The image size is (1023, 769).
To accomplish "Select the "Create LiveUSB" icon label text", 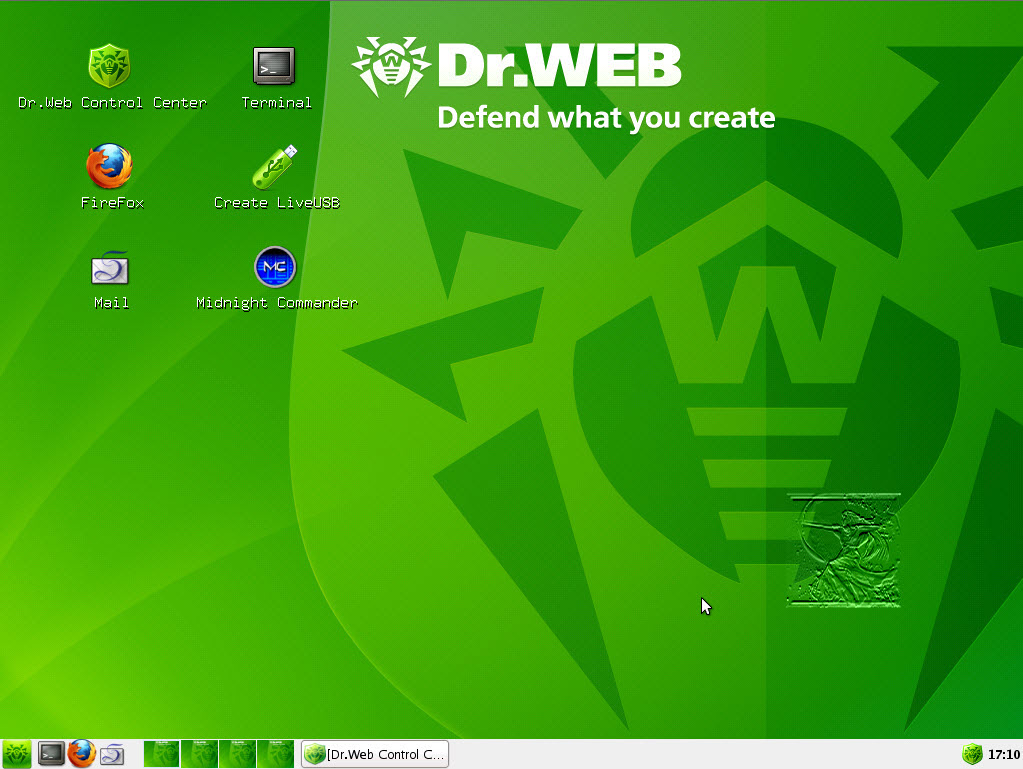I will click(277, 203).
